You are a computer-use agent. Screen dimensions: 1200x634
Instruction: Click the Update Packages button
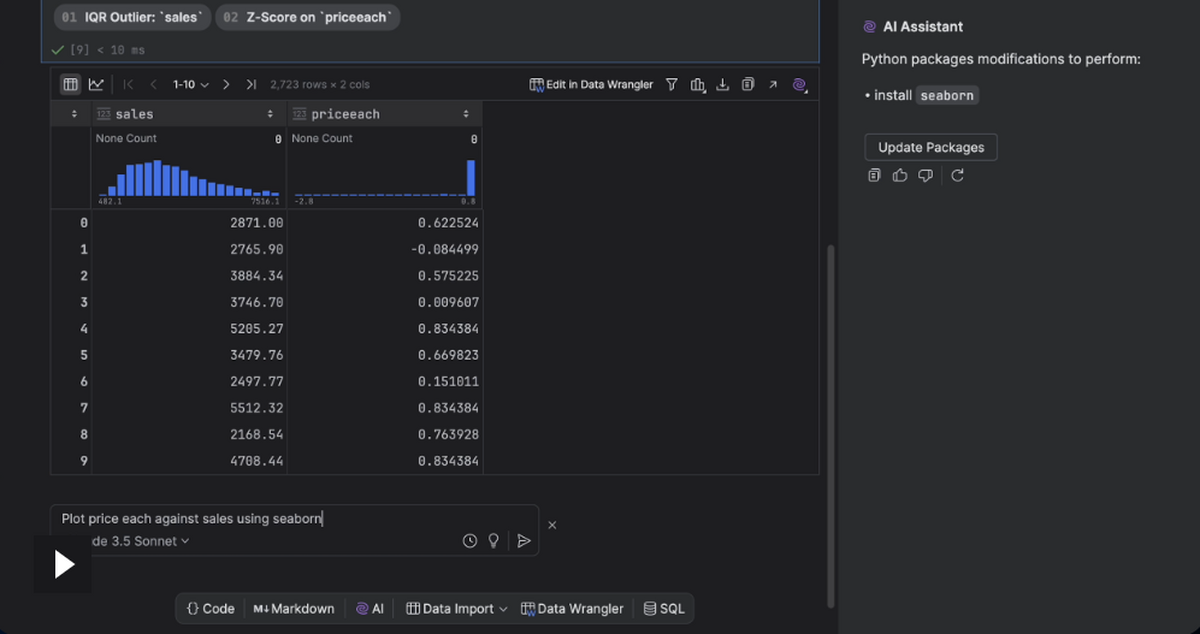click(930, 147)
